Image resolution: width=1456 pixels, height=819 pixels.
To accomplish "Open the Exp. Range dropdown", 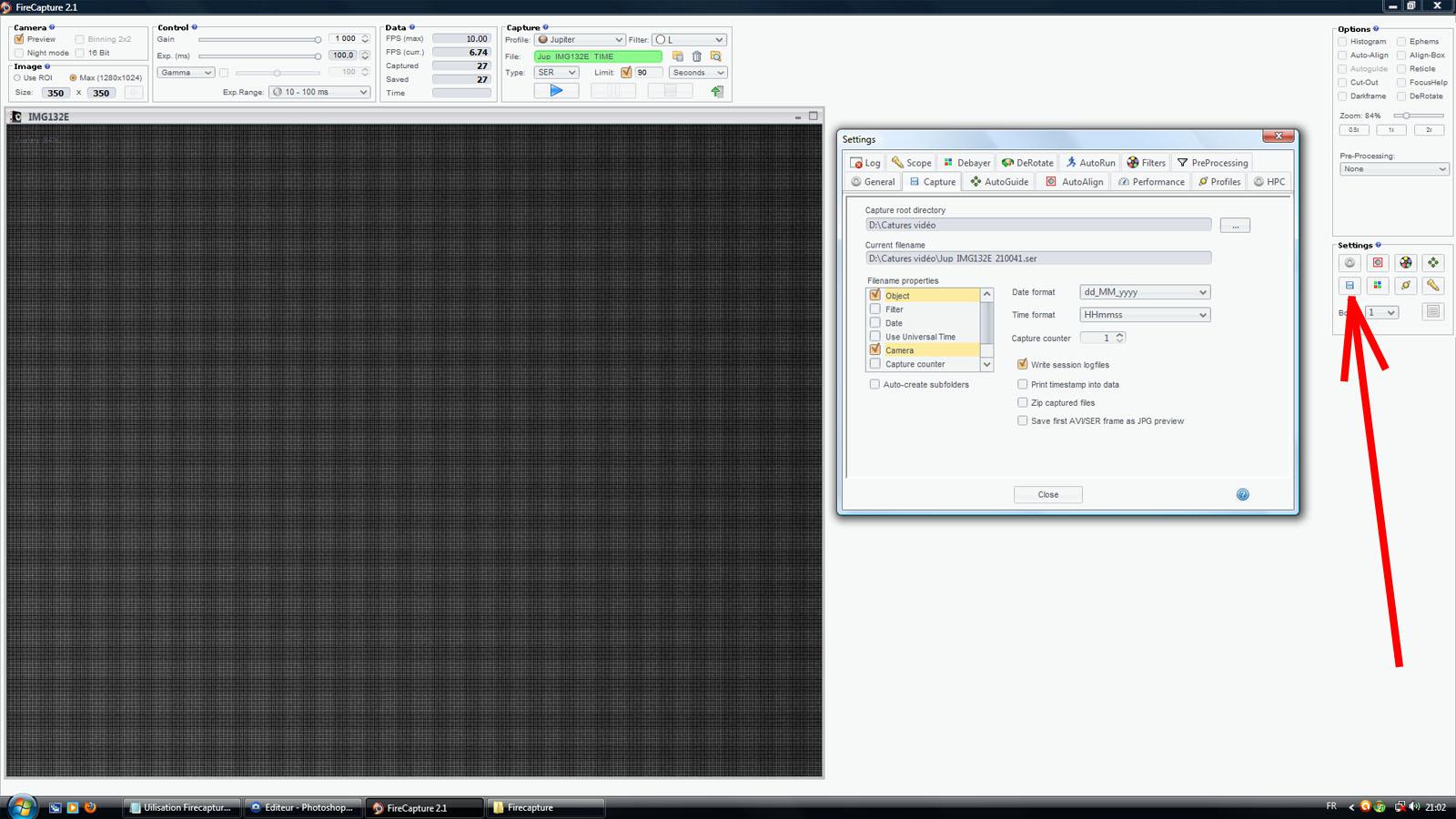I will 319,92.
